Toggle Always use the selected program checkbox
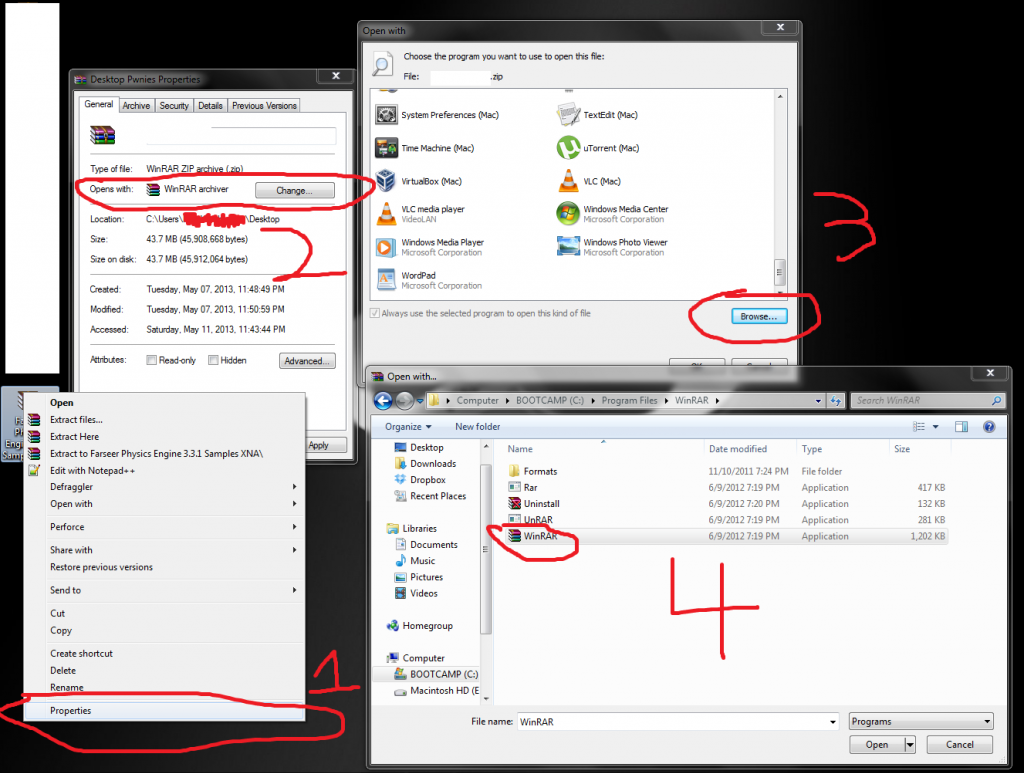The width and height of the screenshot is (1024, 773). pos(375,313)
